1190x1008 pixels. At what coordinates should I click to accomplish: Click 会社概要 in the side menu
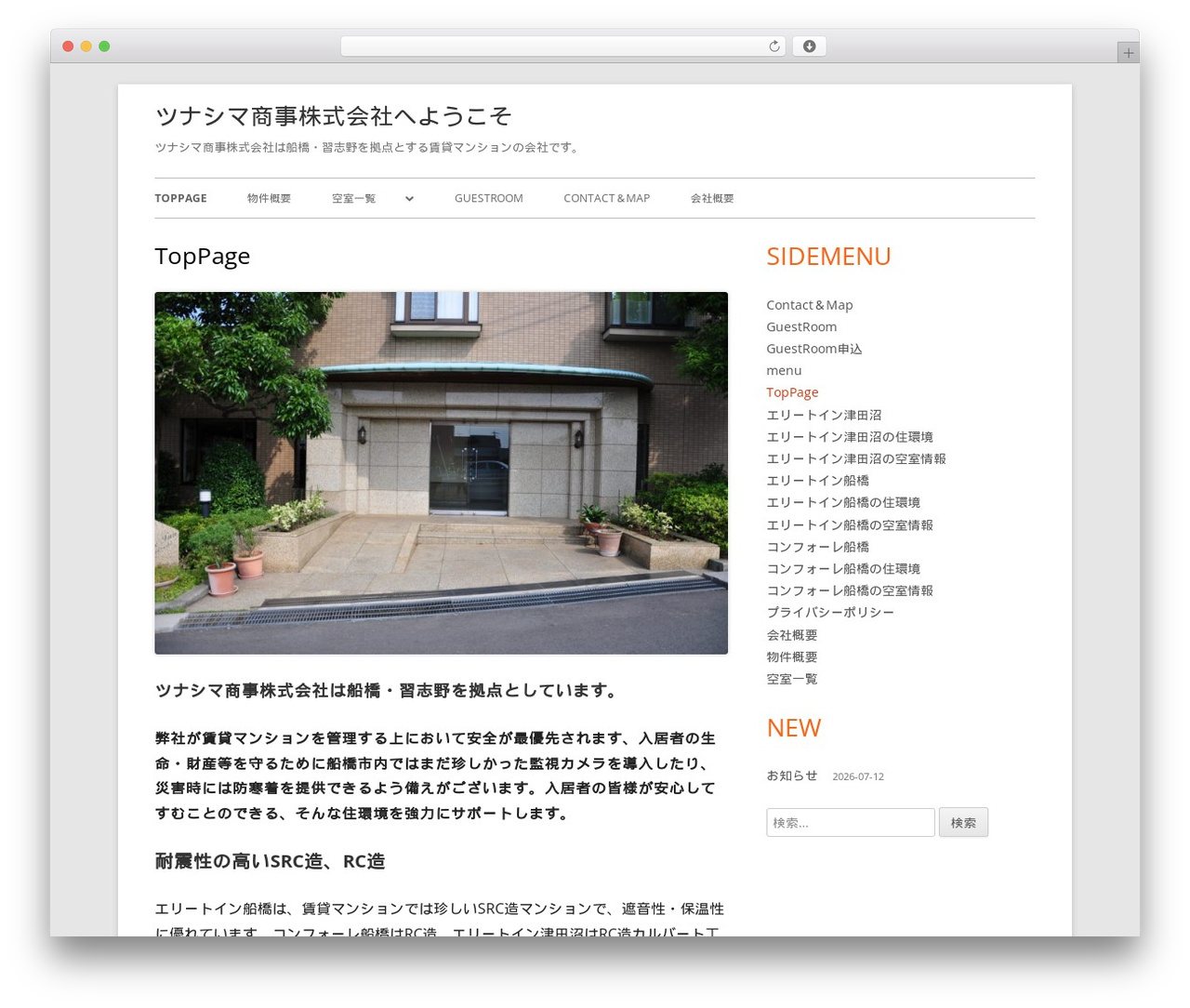point(792,635)
